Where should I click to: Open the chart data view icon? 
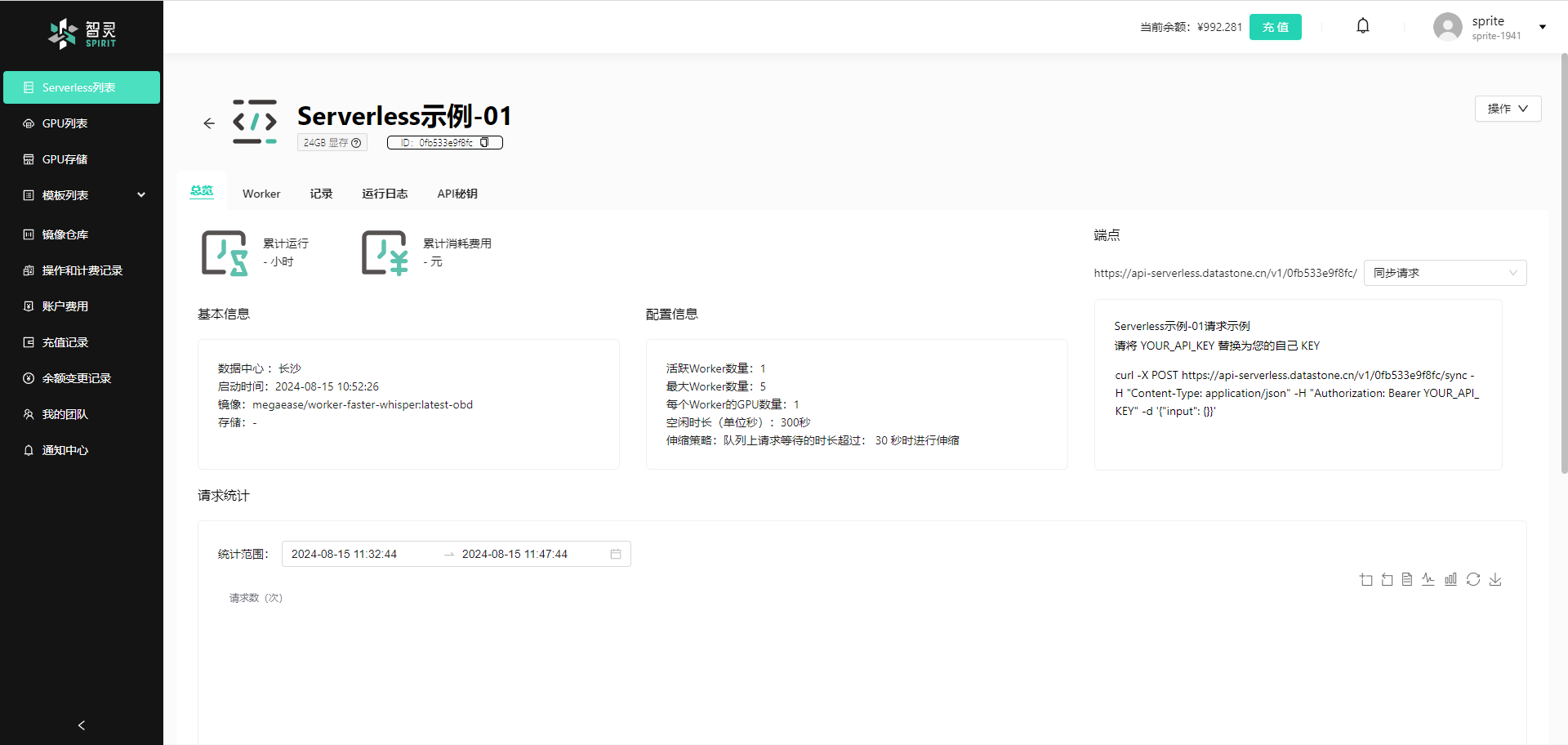1407,579
